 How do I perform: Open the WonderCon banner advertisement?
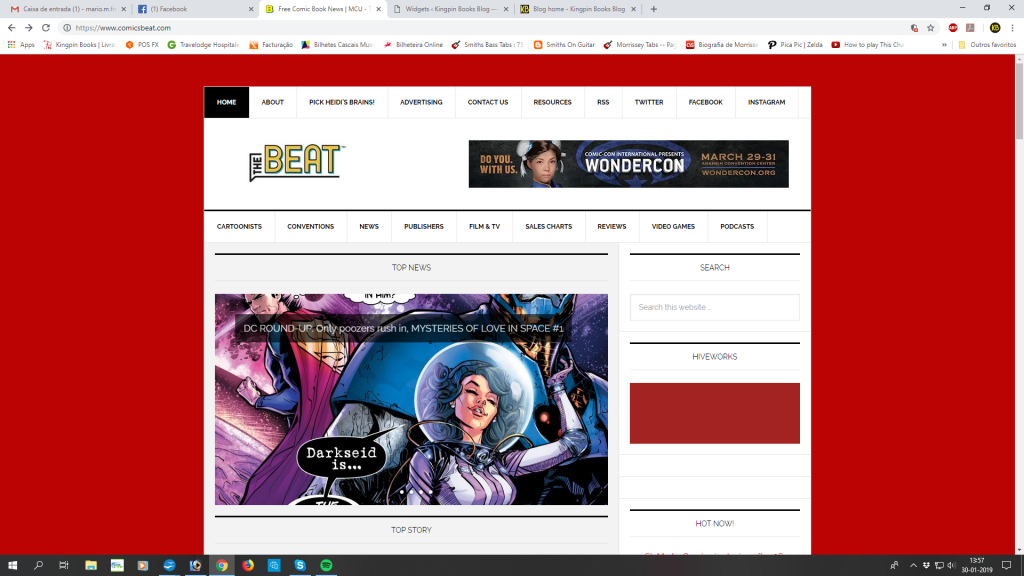pyautogui.click(x=628, y=164)
